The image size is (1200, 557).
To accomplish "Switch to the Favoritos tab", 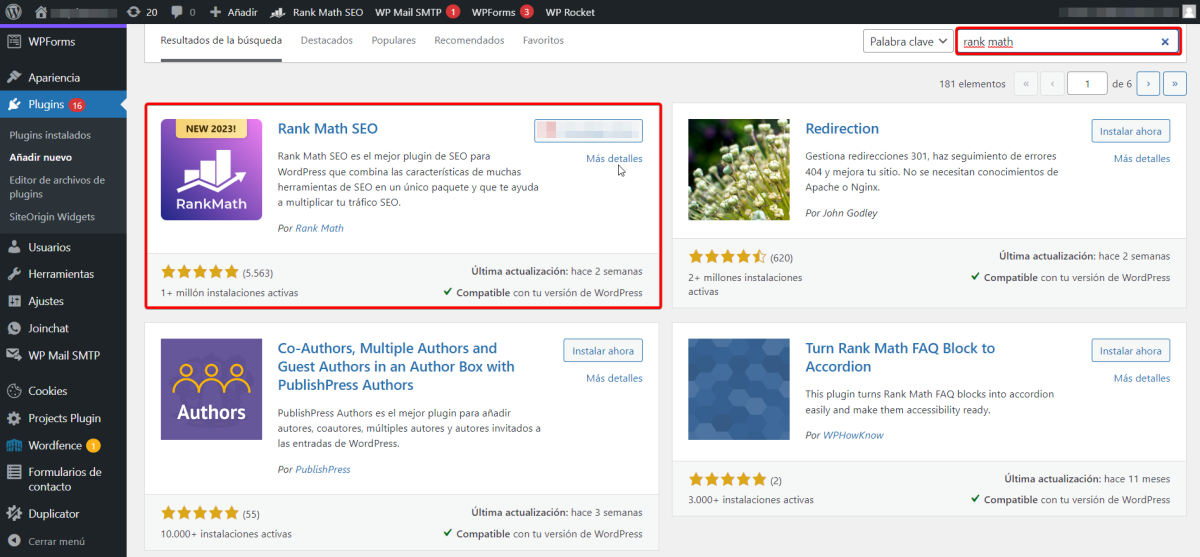I will pyautogui.click(x=543, y=41).
